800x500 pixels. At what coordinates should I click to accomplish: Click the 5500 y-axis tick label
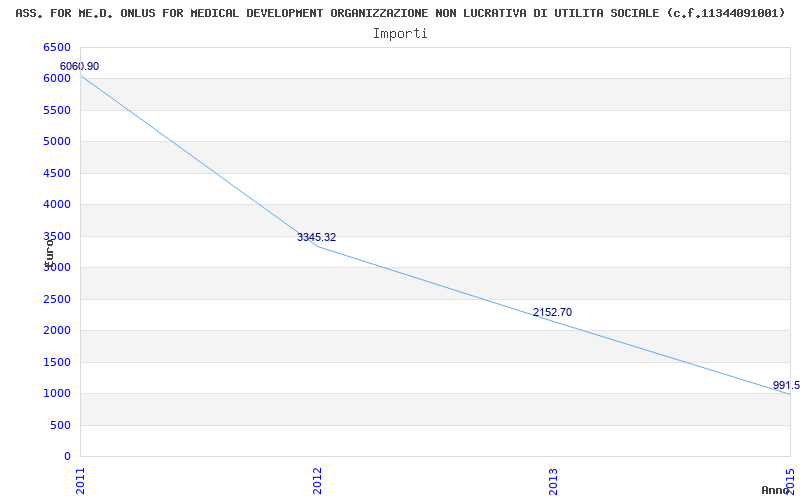point(57,110)
